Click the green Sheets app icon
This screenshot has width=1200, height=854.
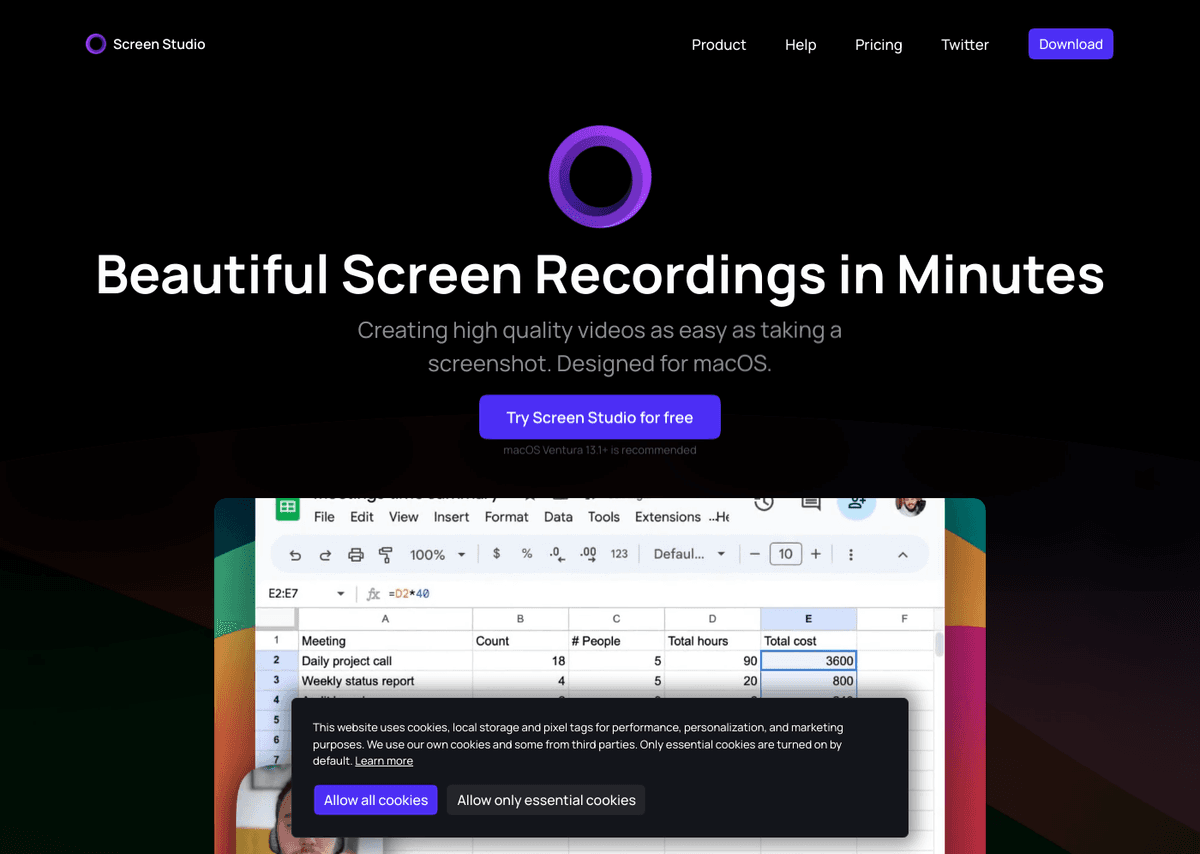tap(287, 508)
